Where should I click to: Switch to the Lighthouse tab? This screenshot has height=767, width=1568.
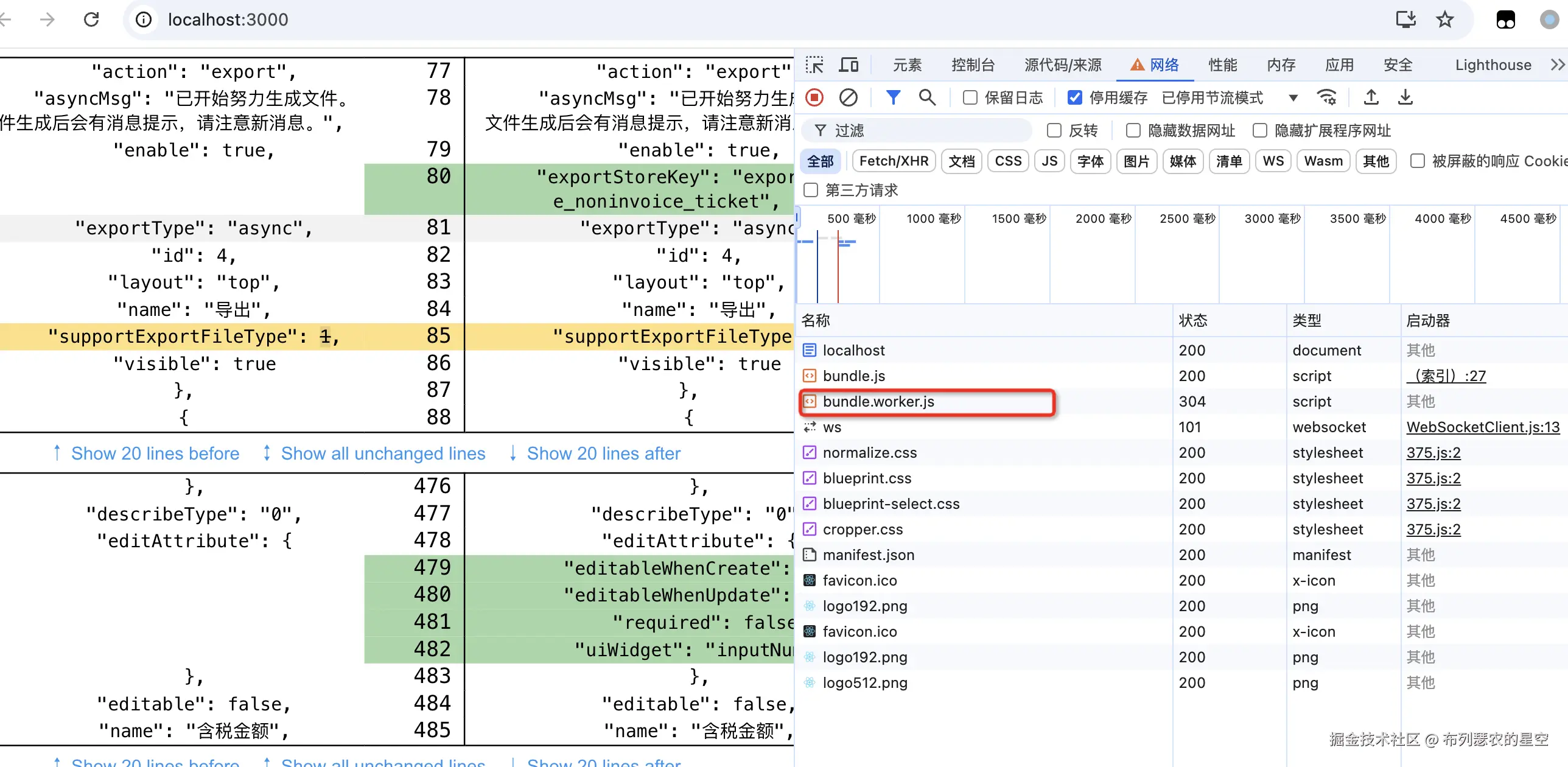[x=1493, y=65]
